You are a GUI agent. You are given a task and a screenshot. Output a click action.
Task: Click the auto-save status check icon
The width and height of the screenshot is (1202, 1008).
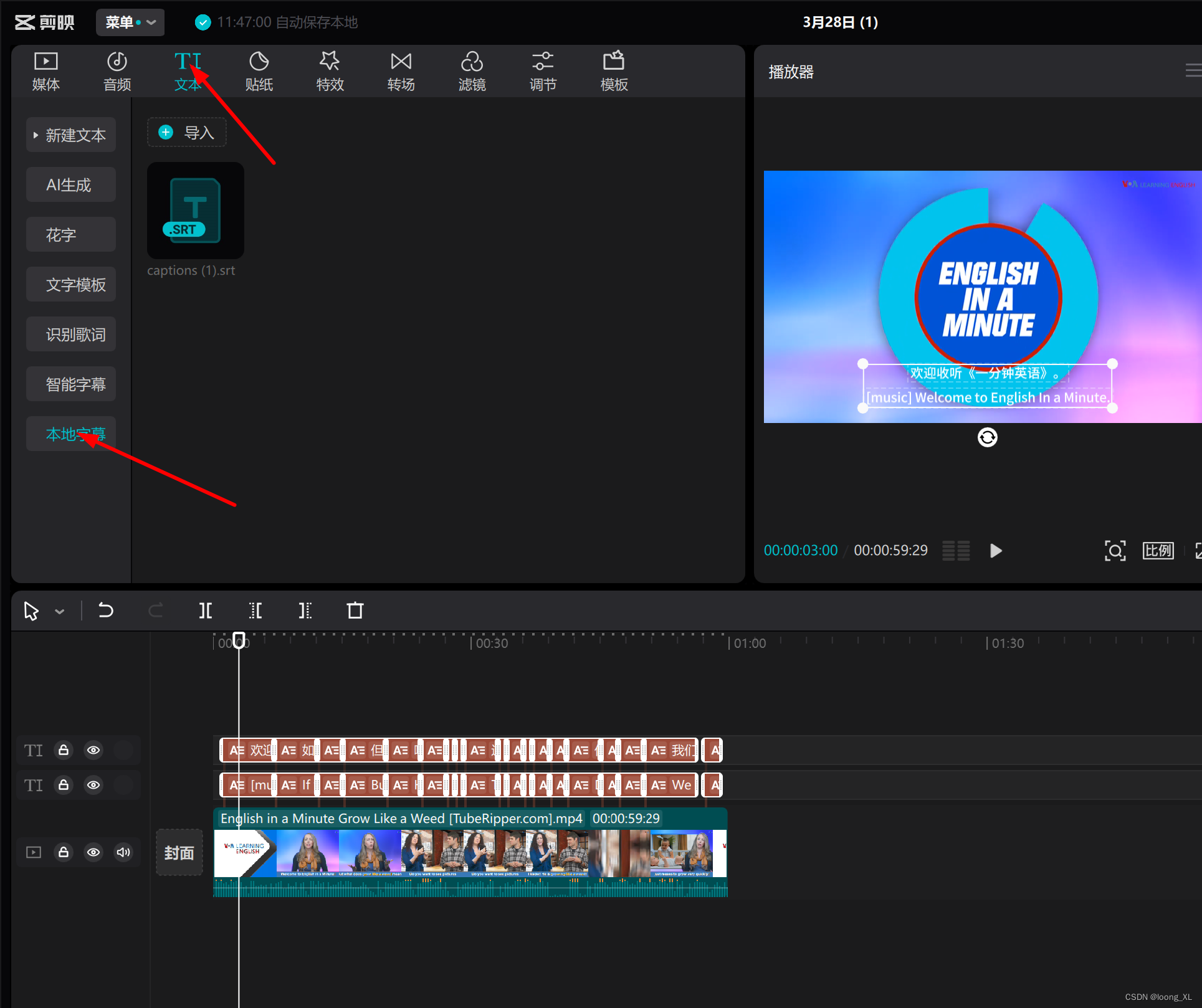point(203,22)
